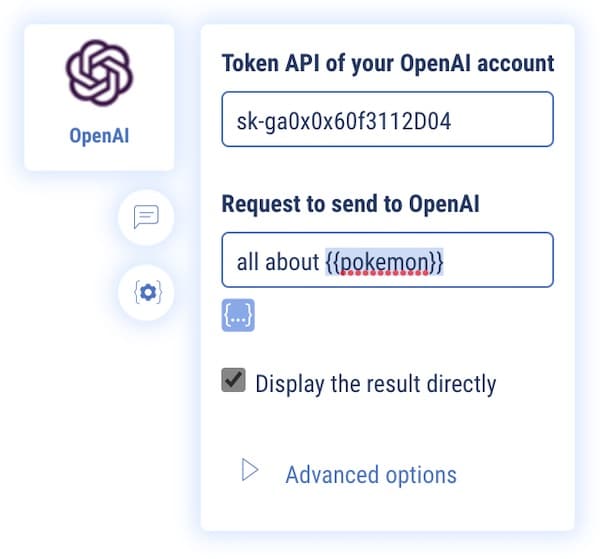
Task: Select the {{pokemon}} variable in request
Action: 384,262
